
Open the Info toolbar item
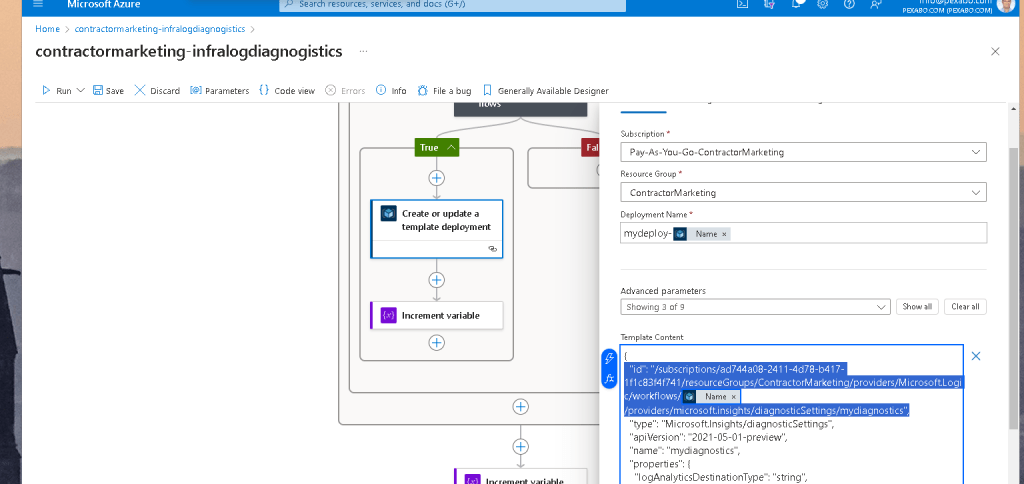pyautogui.click(x=391, y=91)
